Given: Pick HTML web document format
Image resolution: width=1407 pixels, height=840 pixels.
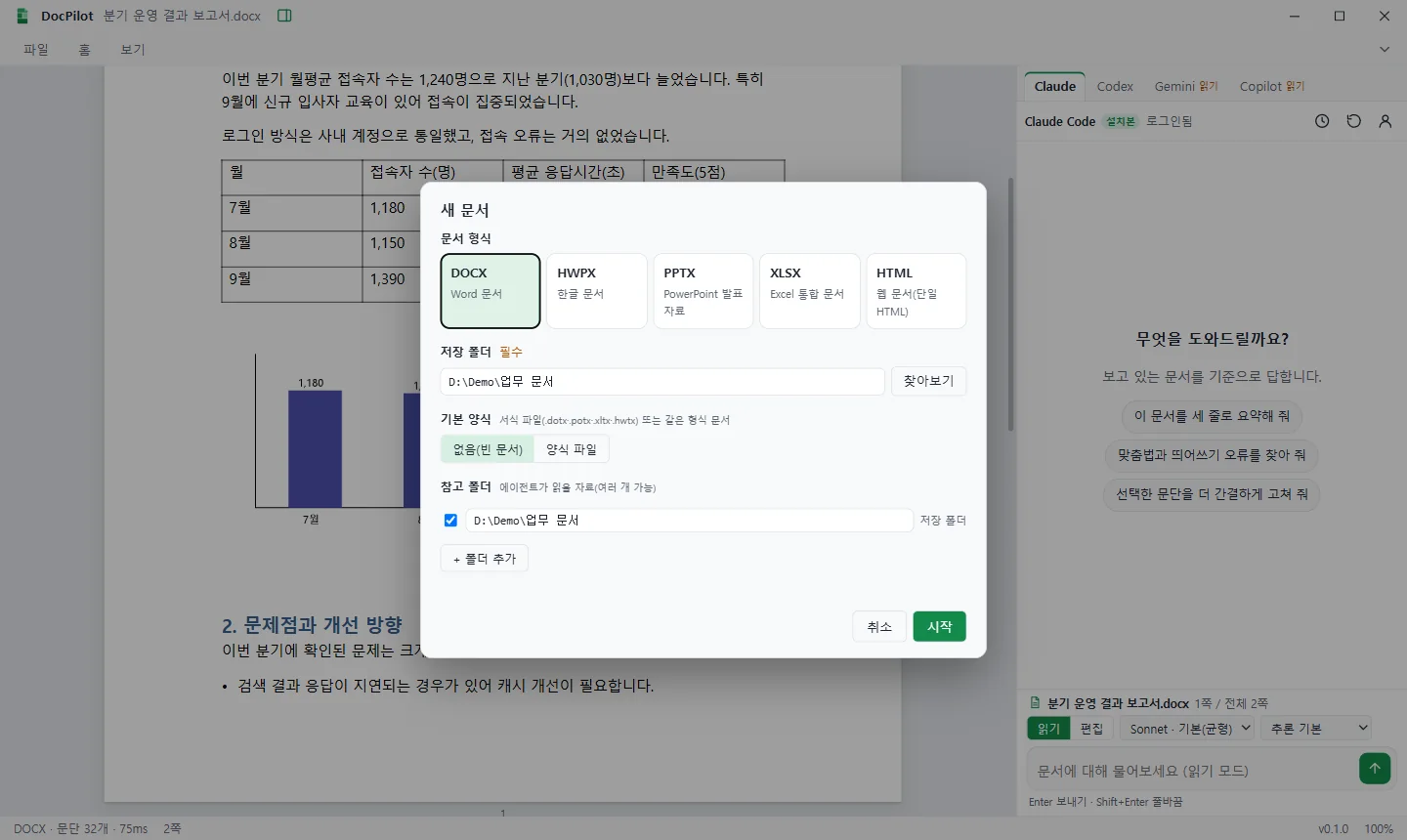Looking at the screenshot, I should click(917, 291).
